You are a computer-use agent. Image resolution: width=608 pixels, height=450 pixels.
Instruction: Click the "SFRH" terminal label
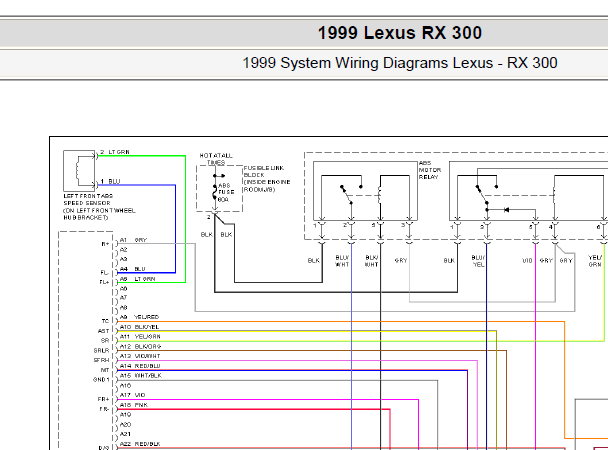[102, 360]
